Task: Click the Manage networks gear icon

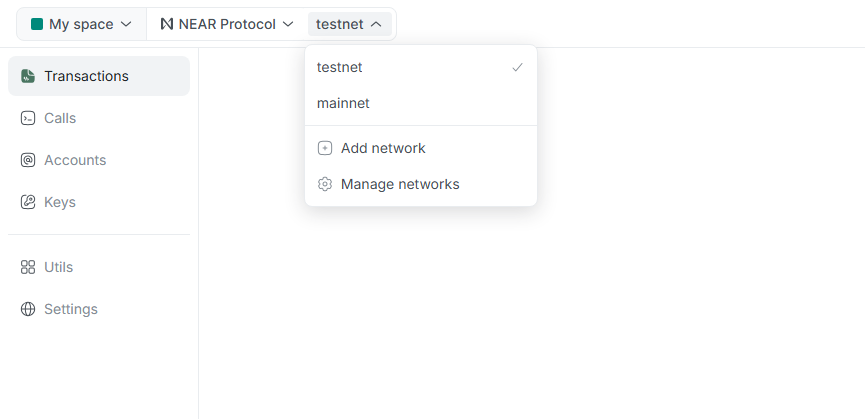Action: coord(324,184)
